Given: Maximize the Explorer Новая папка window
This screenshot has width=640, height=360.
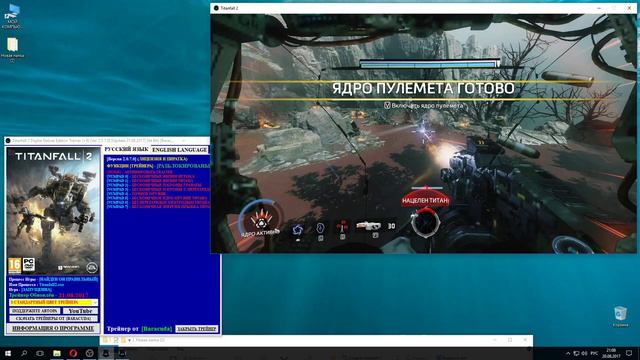Looking at the screenshot, I should coord(510,340).
